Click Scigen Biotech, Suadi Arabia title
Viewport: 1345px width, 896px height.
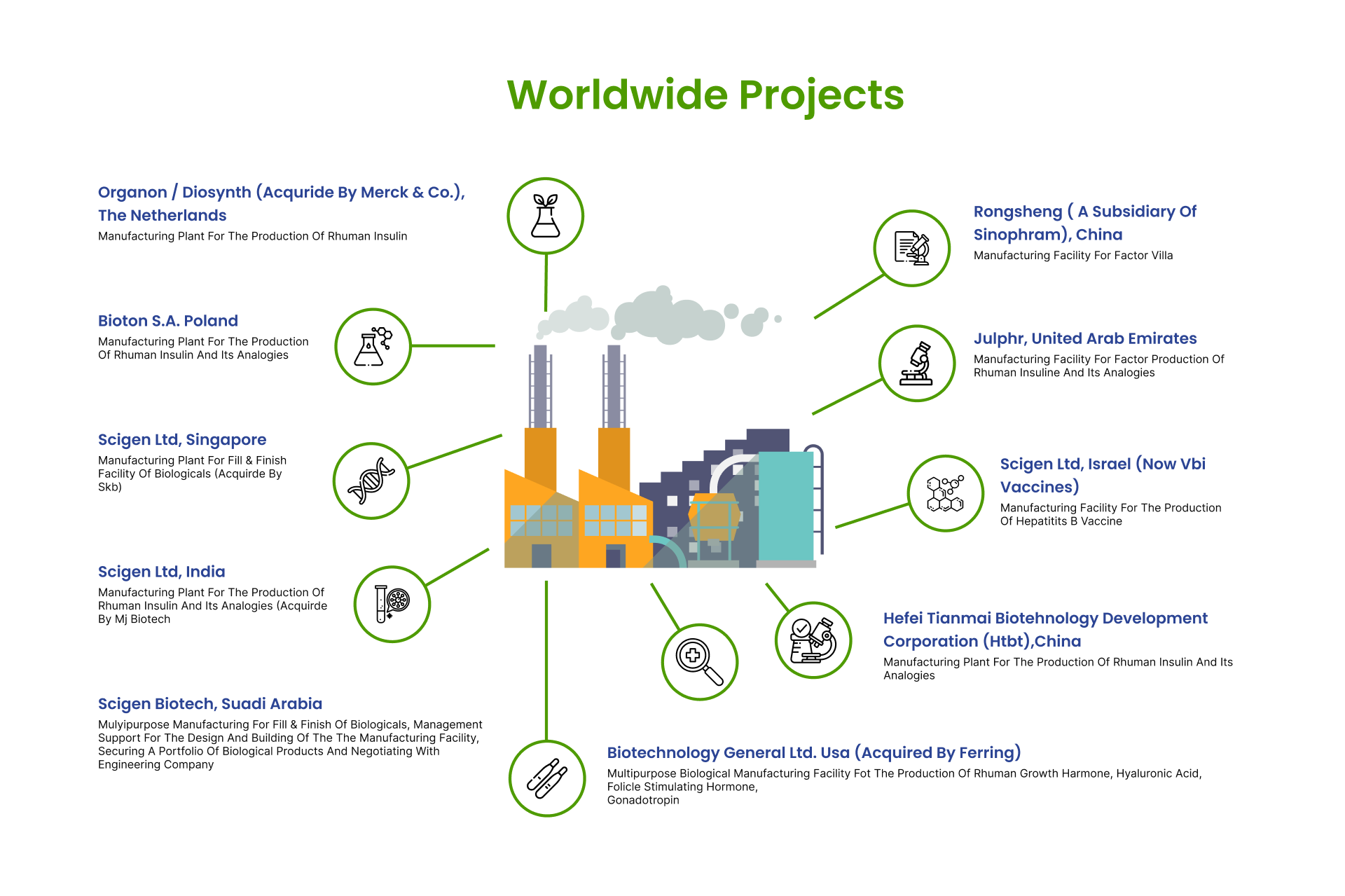210,704
